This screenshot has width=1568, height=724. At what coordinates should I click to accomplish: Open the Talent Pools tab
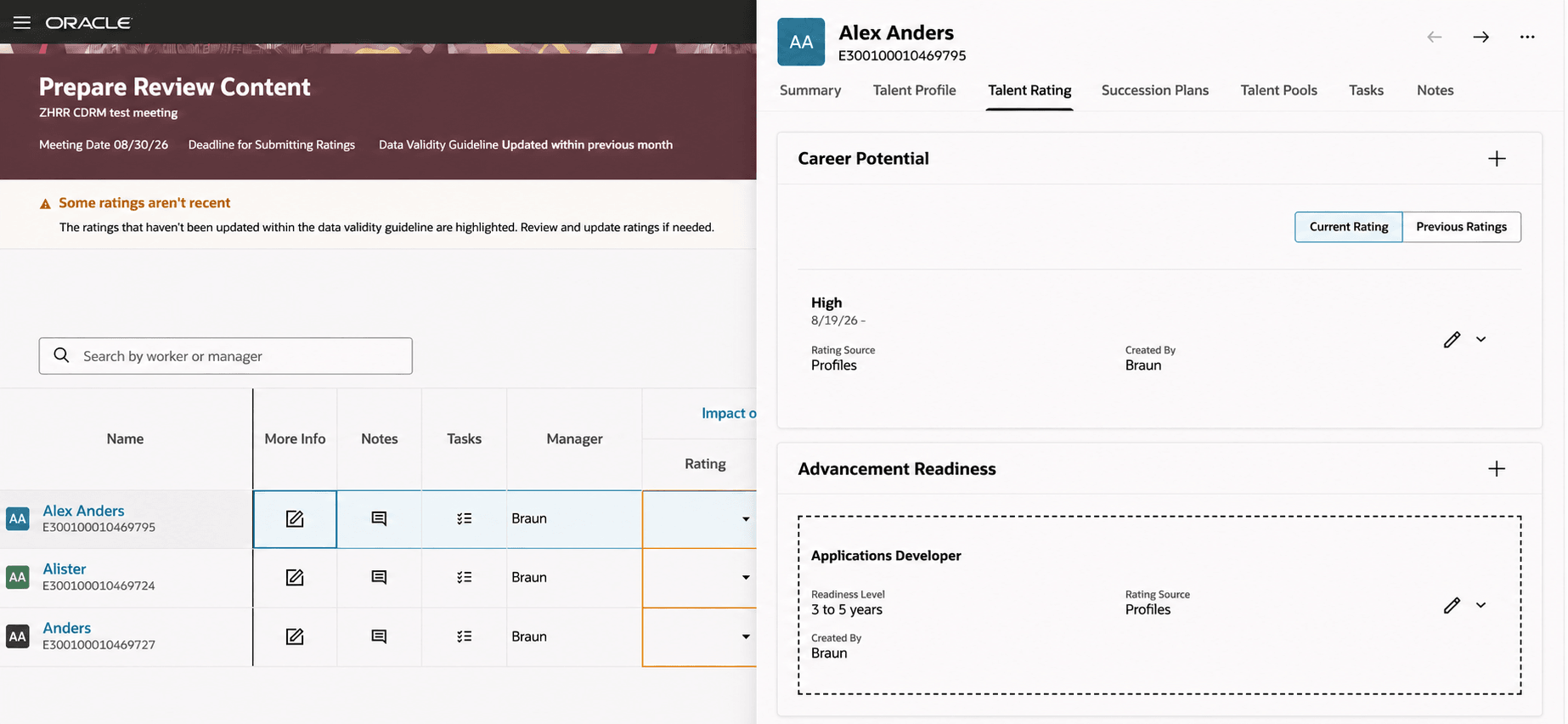(x=1278, y=90)
